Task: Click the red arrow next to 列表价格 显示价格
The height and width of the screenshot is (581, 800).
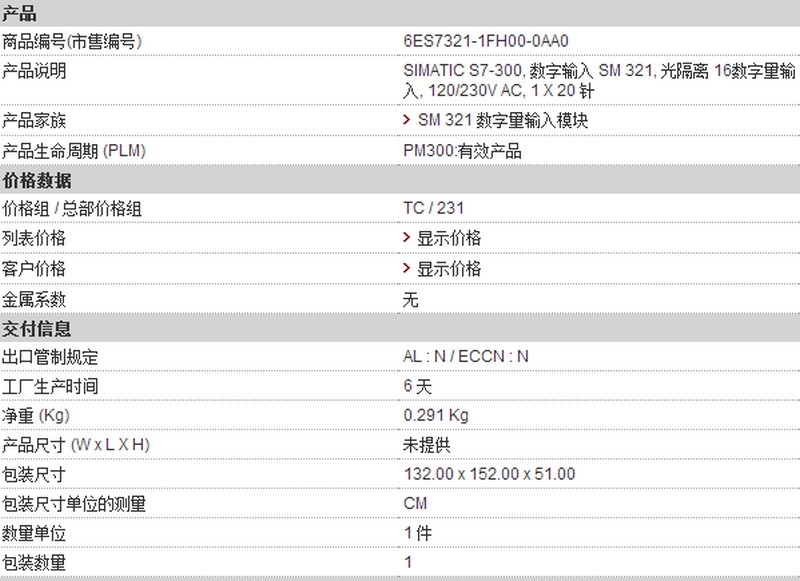Action: [407, 237]
